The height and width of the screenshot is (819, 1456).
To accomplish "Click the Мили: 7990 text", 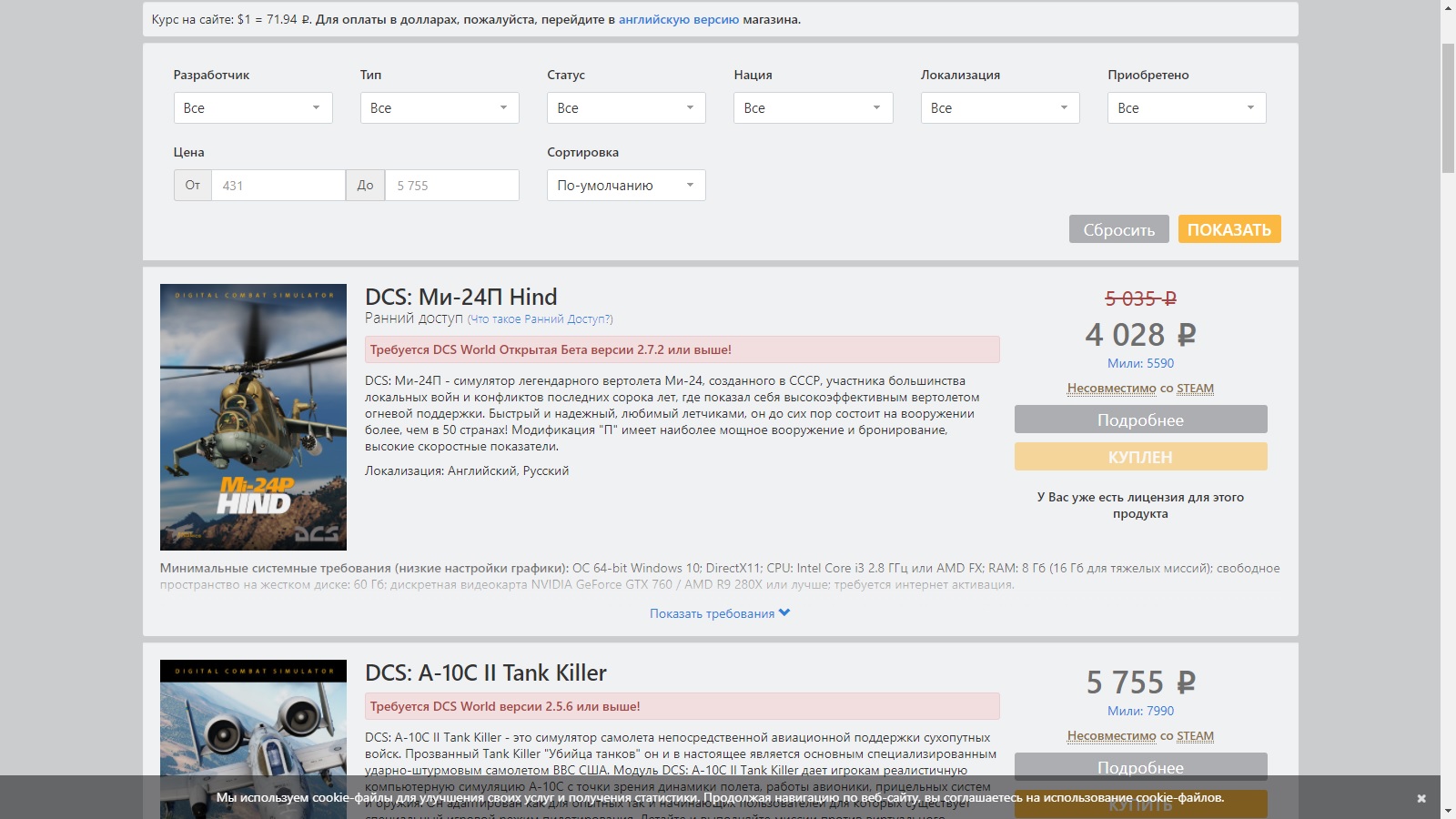I will tap(1140, 711).
